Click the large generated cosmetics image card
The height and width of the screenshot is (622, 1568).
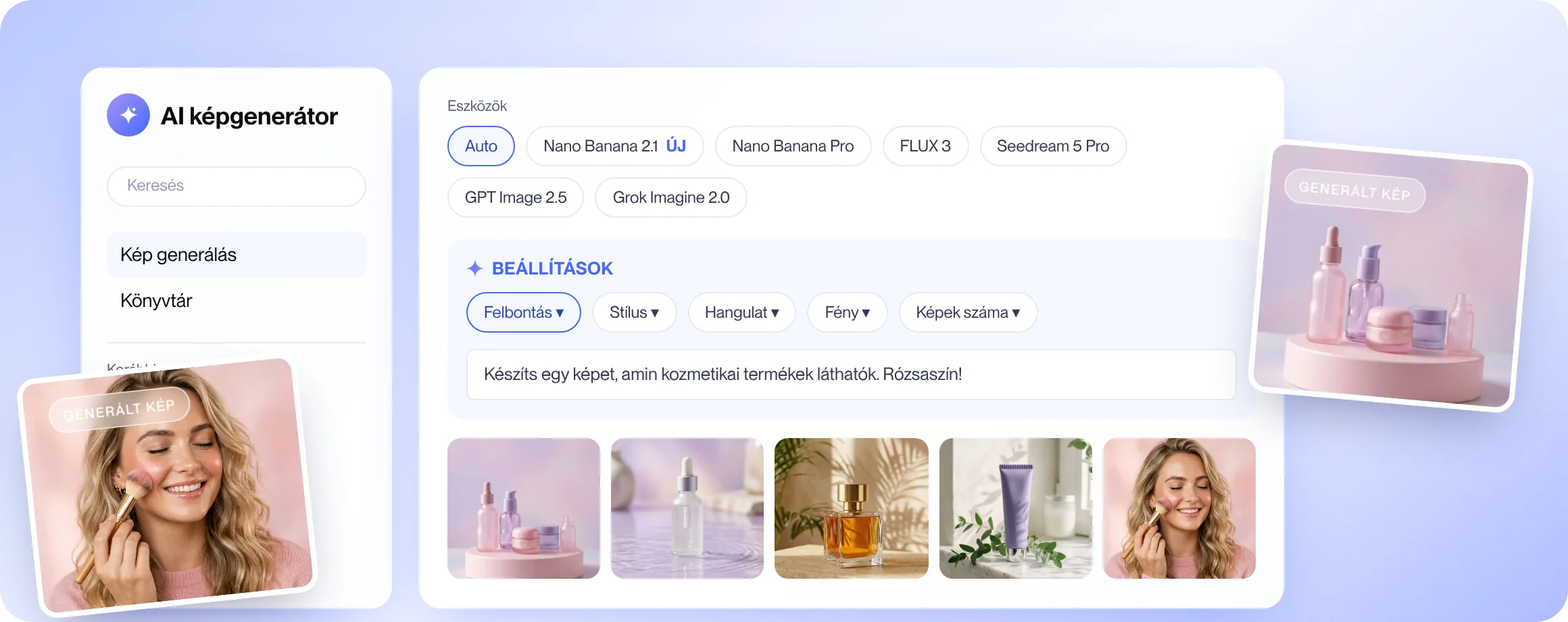point(1391,276)
